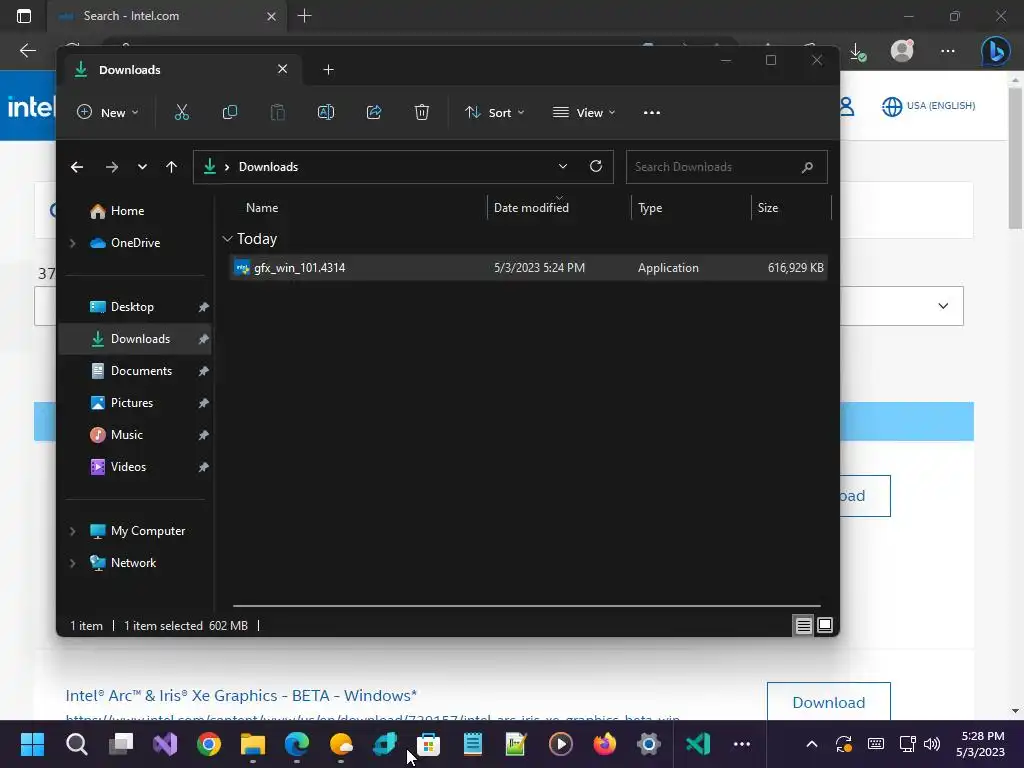Expand Network in navigation pane
This screenshot has width=1024, height=768.
pyautogui.click(x=72, y=563)
